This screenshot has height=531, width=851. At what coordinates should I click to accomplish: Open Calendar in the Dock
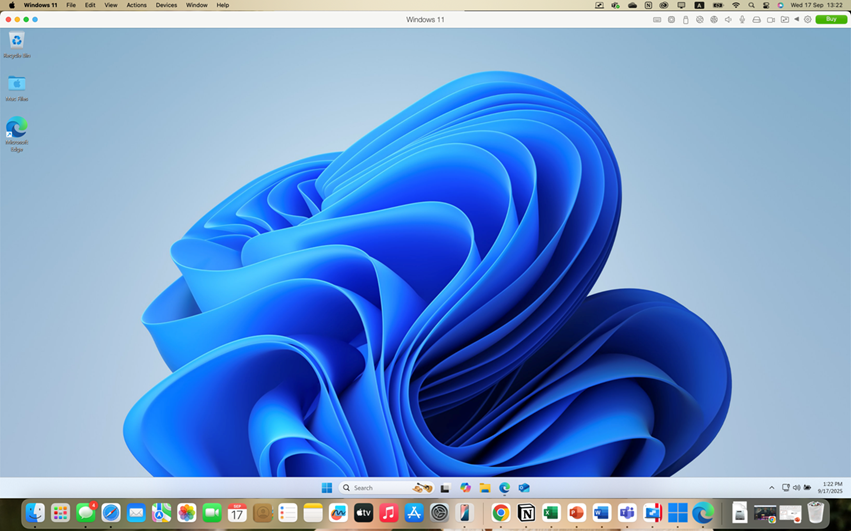237,512
